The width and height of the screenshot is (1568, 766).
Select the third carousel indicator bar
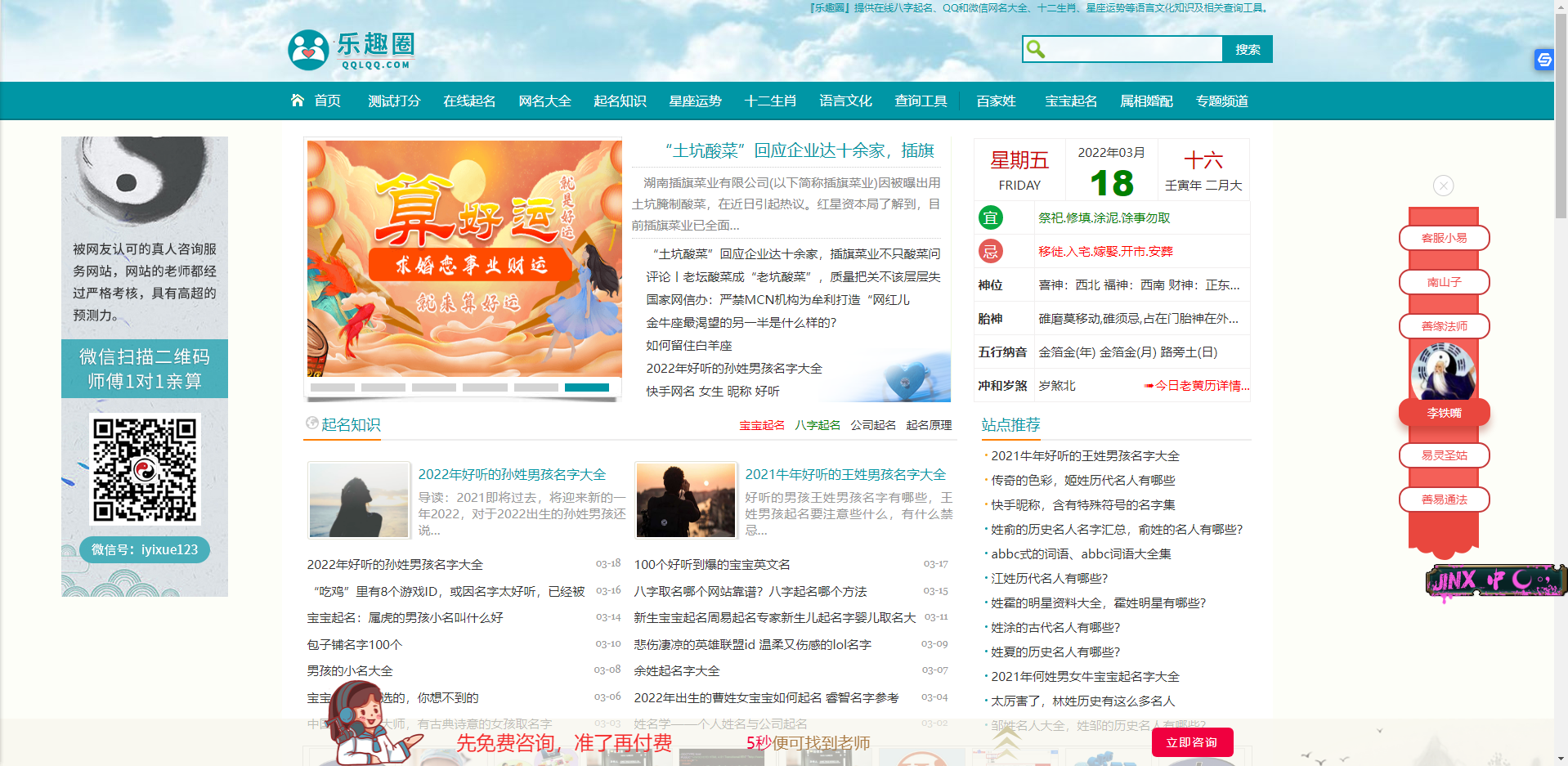click(434, 387)
